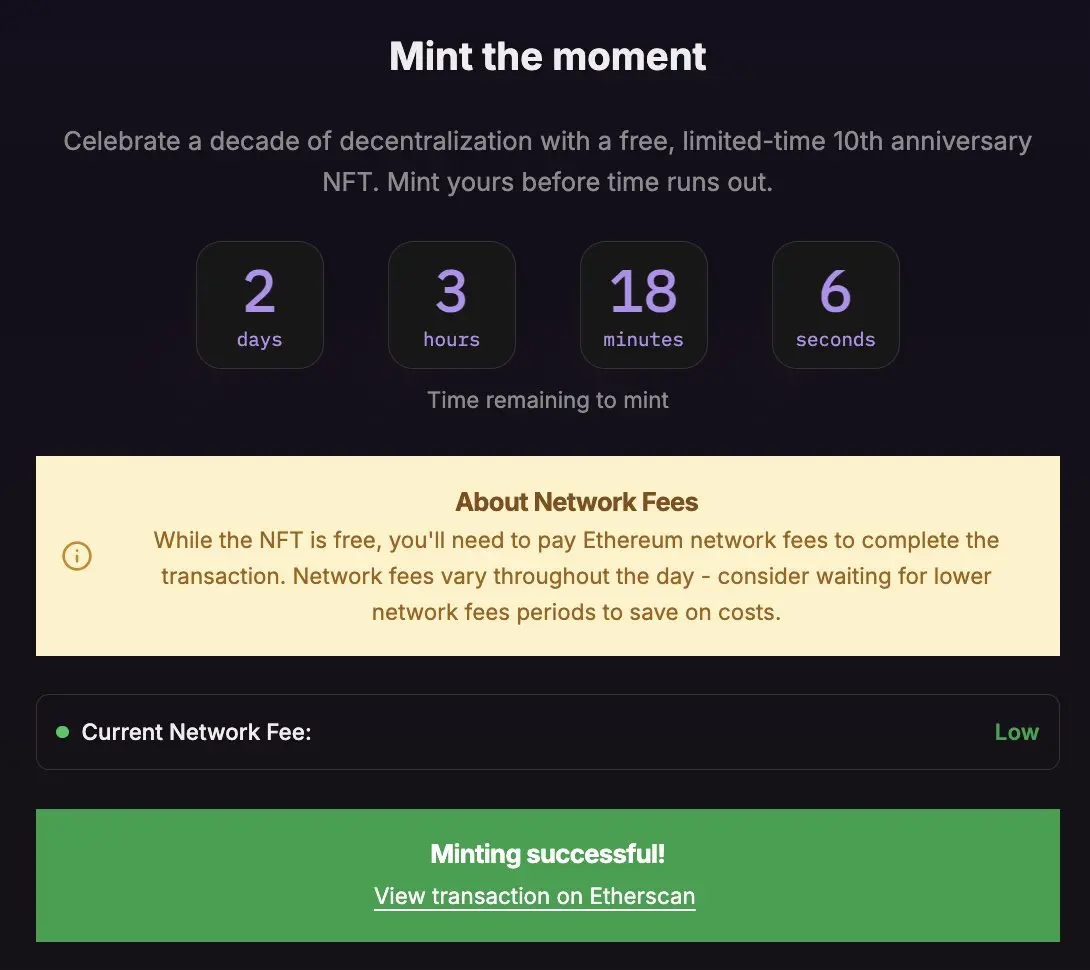The width and height of the screenshot is (1090, 970).
Task: Select the hours countdown box
Action: tap(452, 305)
